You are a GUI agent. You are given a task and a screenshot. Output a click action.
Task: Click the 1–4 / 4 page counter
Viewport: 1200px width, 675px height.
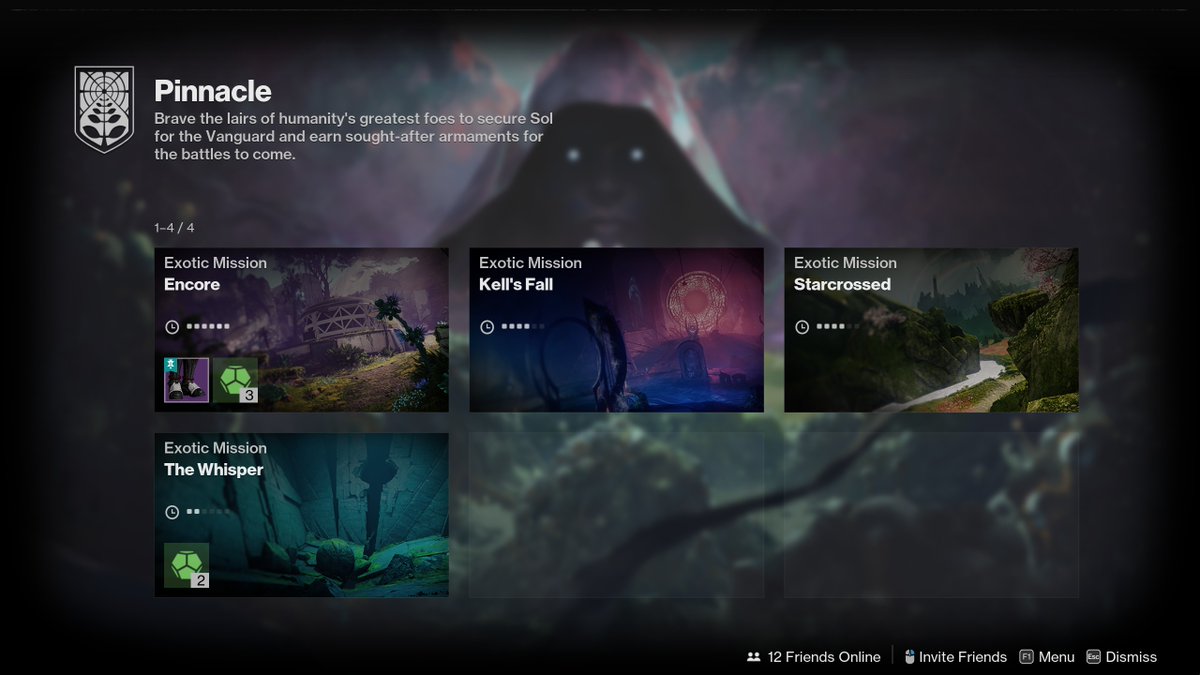click(175, 228)
